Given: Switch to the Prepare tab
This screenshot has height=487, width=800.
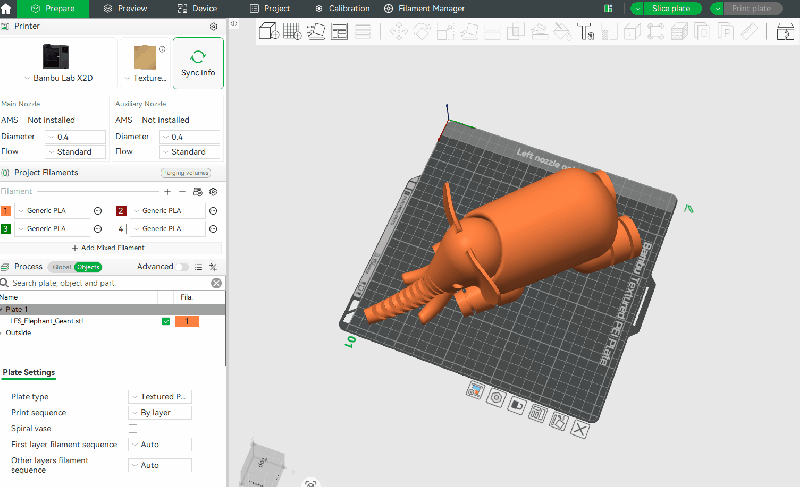Looking at the screenshot, I should click(53, 9).
